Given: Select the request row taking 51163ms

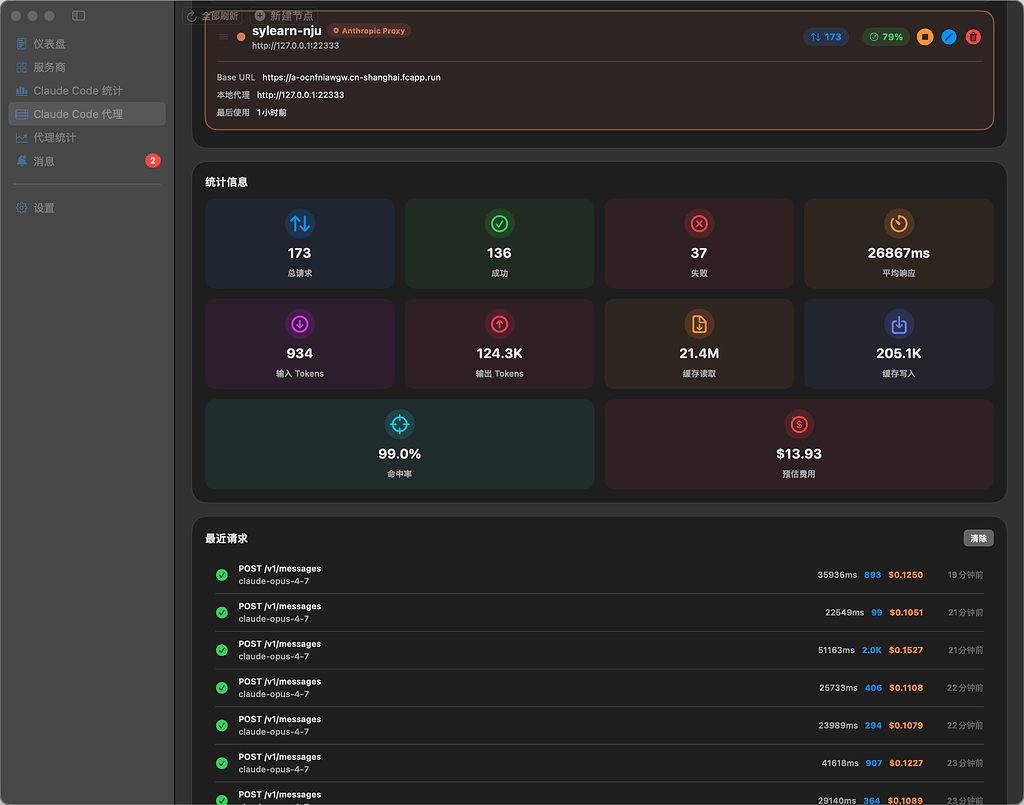Looking at the screenshot, I should pos(600,650).
